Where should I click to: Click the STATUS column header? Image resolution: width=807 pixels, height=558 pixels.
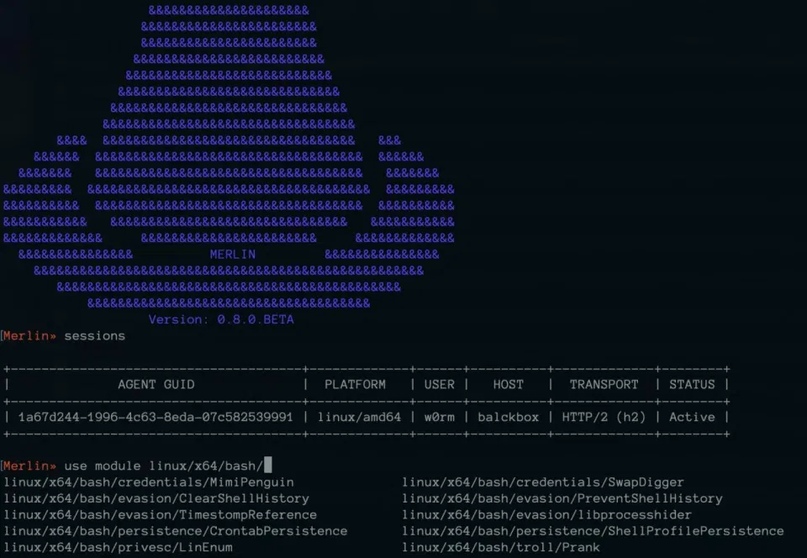pos(692,385)
